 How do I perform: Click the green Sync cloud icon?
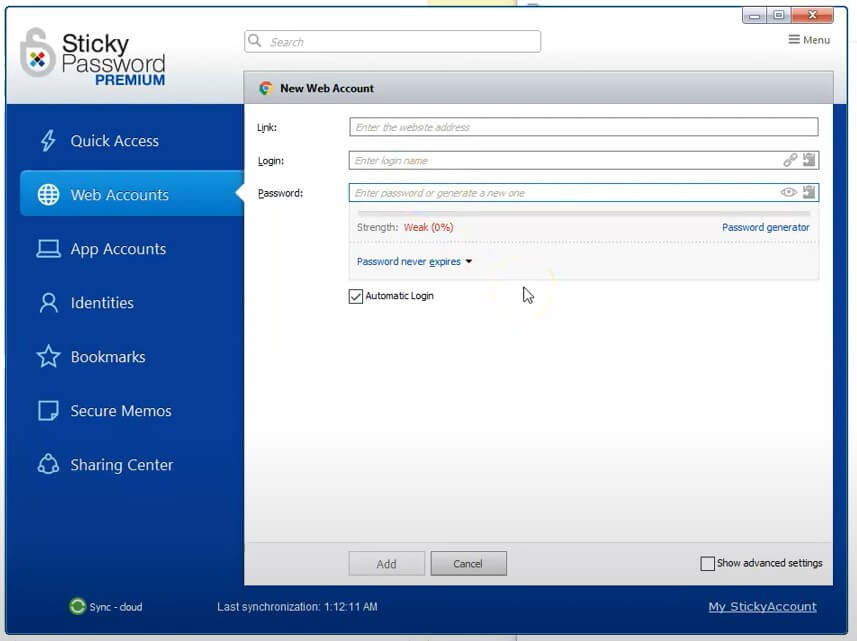tap(77, 606)
